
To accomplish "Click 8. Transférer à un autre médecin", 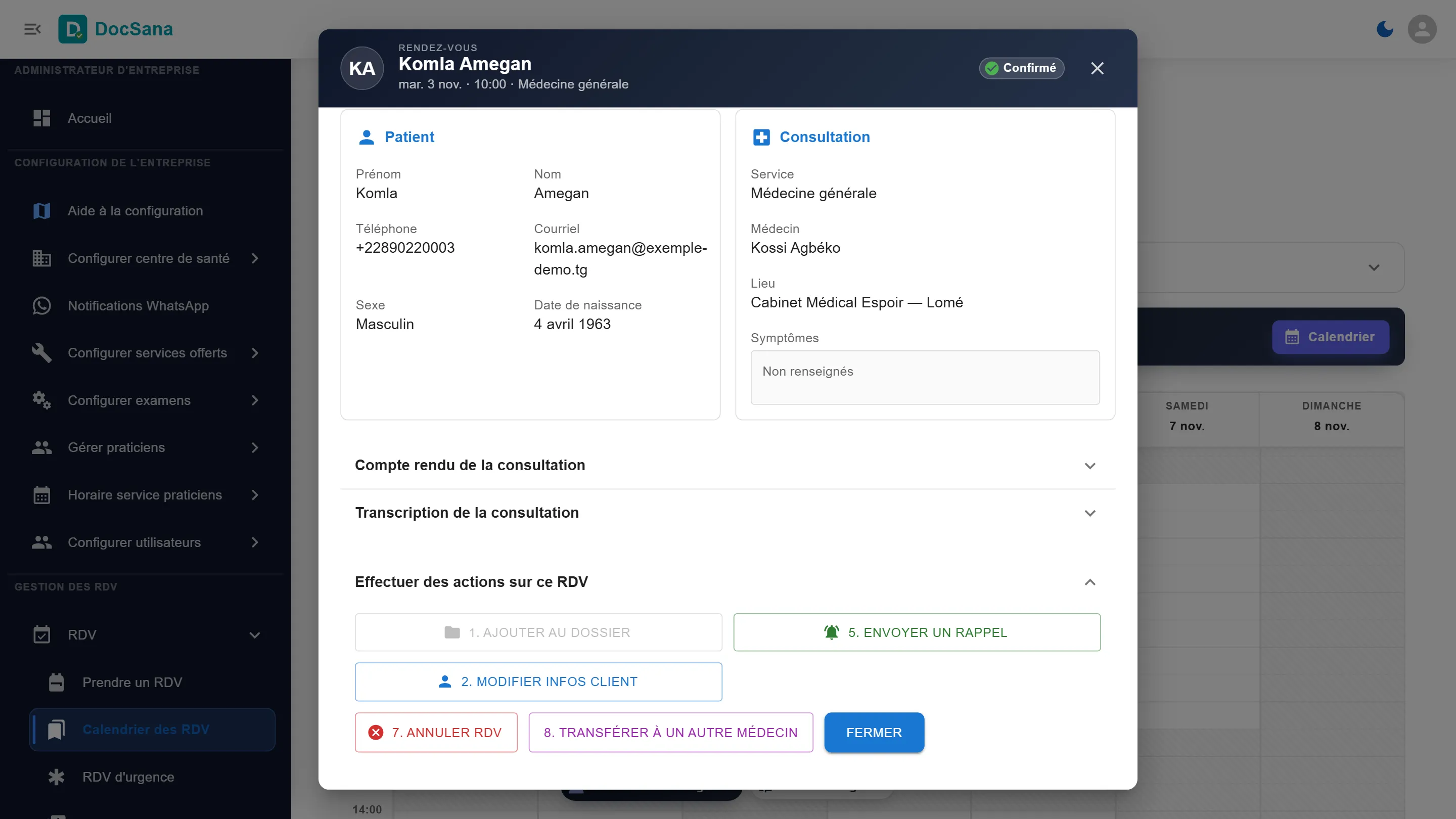I will pos(670,733).
